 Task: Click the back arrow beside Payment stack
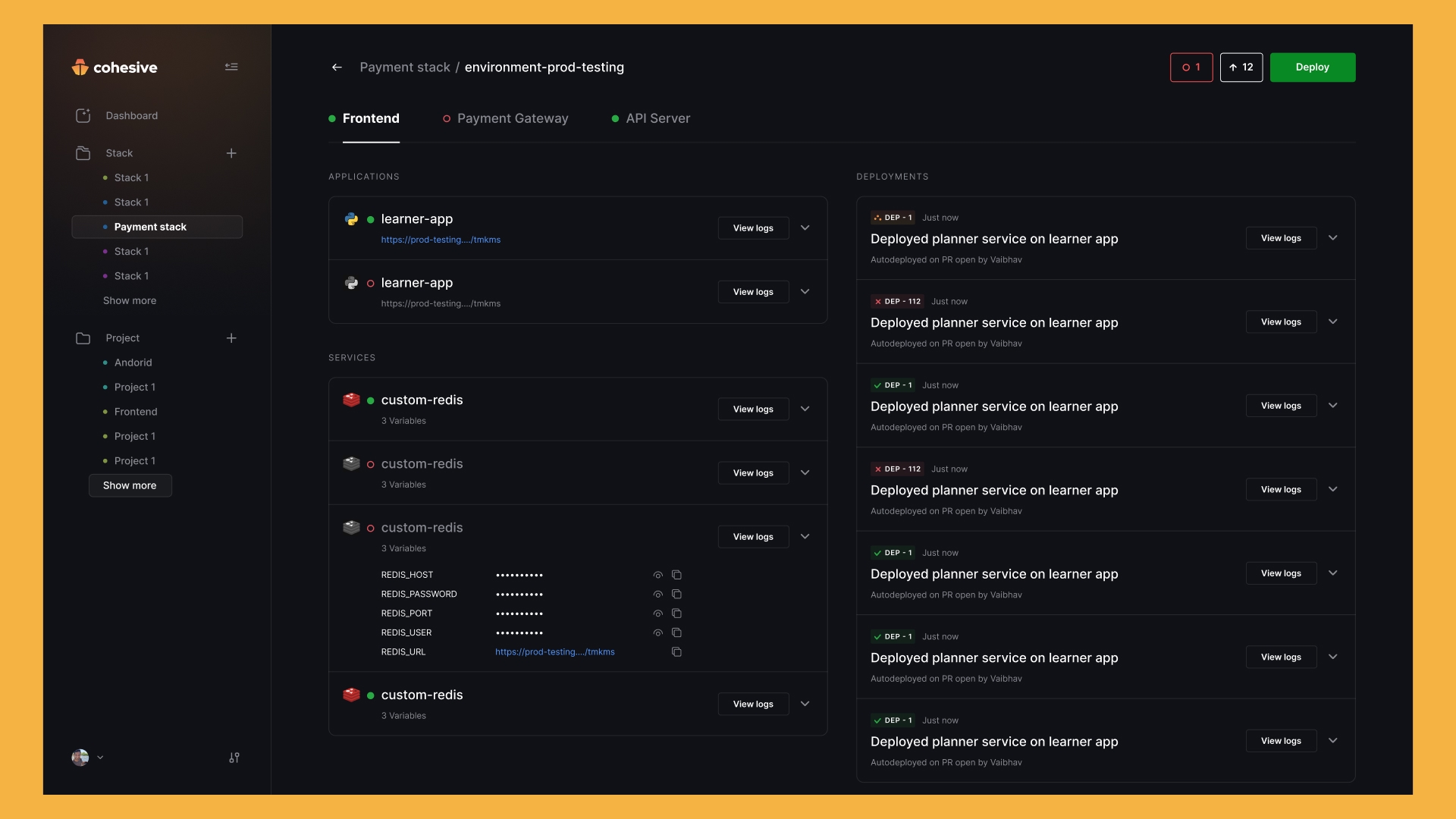[x=337, y=67]
